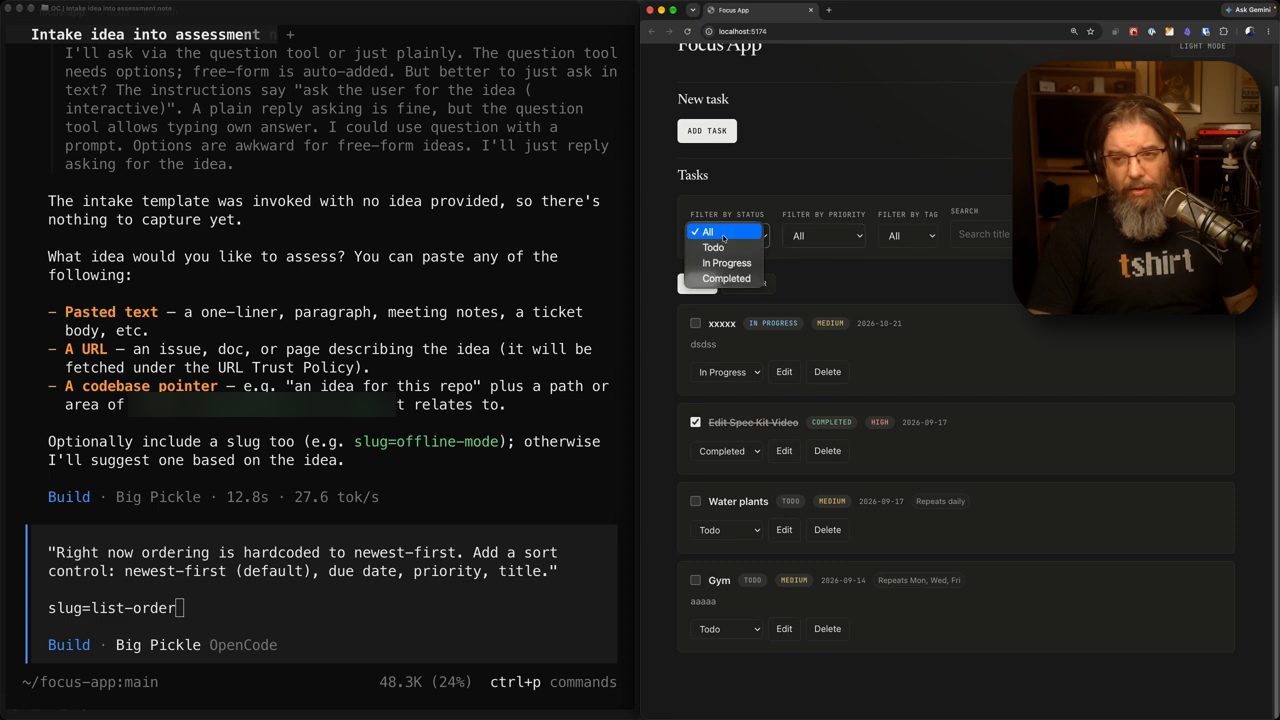
Task: Delete the Gym task
Action: point(827,629)
